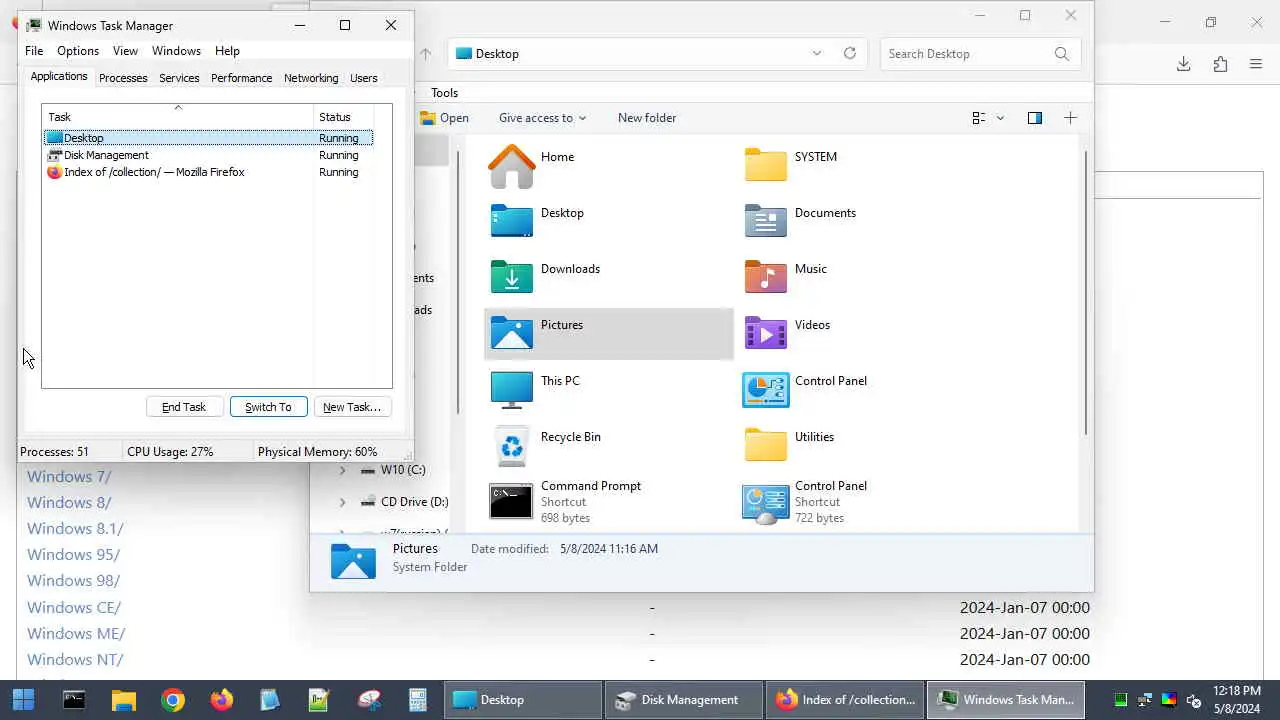Viewport: 1280px width, 720px height.
Task: Click the Explorer up-arrow navigation button
Action: pyautogui.click(x=426, y=54)
